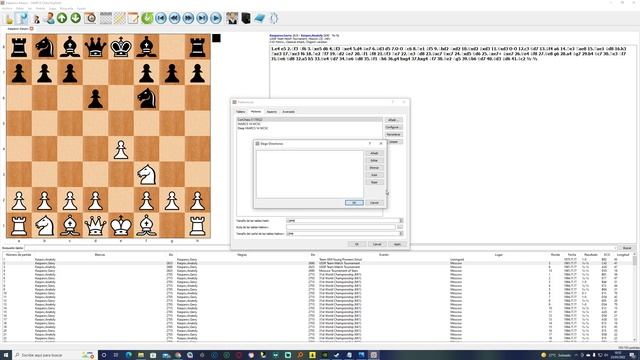Click the Nalimov tablebase path field
Viewport: 640px width, 360px height.
pyautogui.click(x=341, y=227)
